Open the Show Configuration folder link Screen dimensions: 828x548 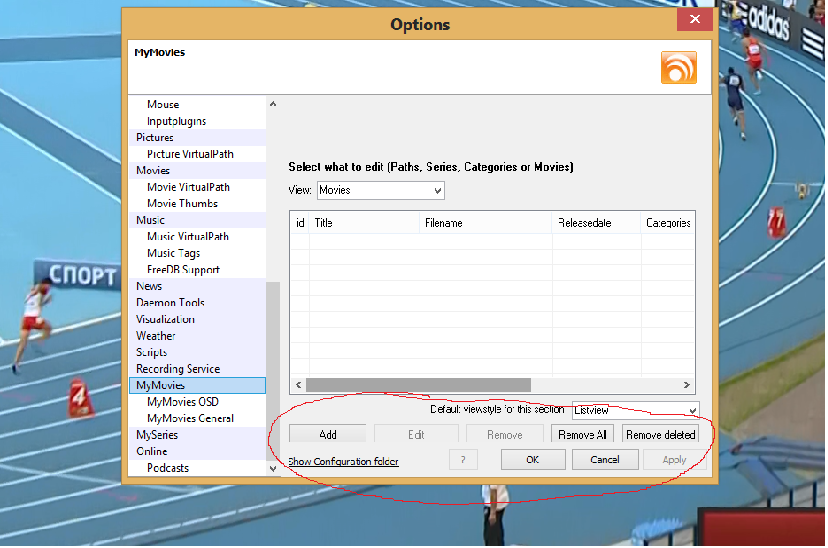pos(343,461)
